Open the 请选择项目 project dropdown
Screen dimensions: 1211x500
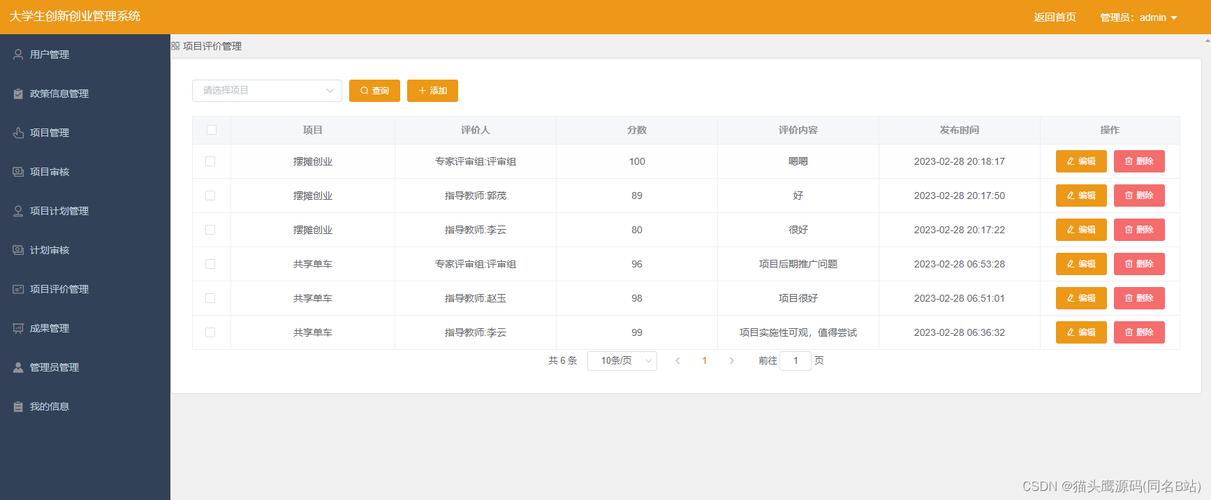click(x=267, y=91)
